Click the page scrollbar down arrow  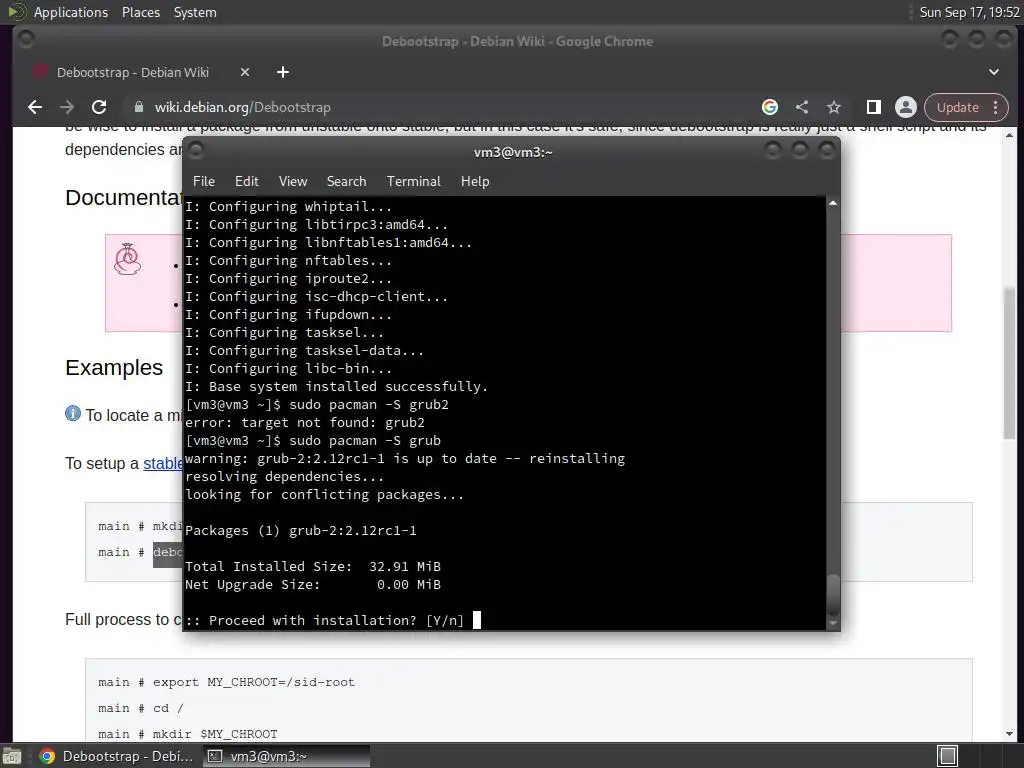click(x=1010, y=734)
